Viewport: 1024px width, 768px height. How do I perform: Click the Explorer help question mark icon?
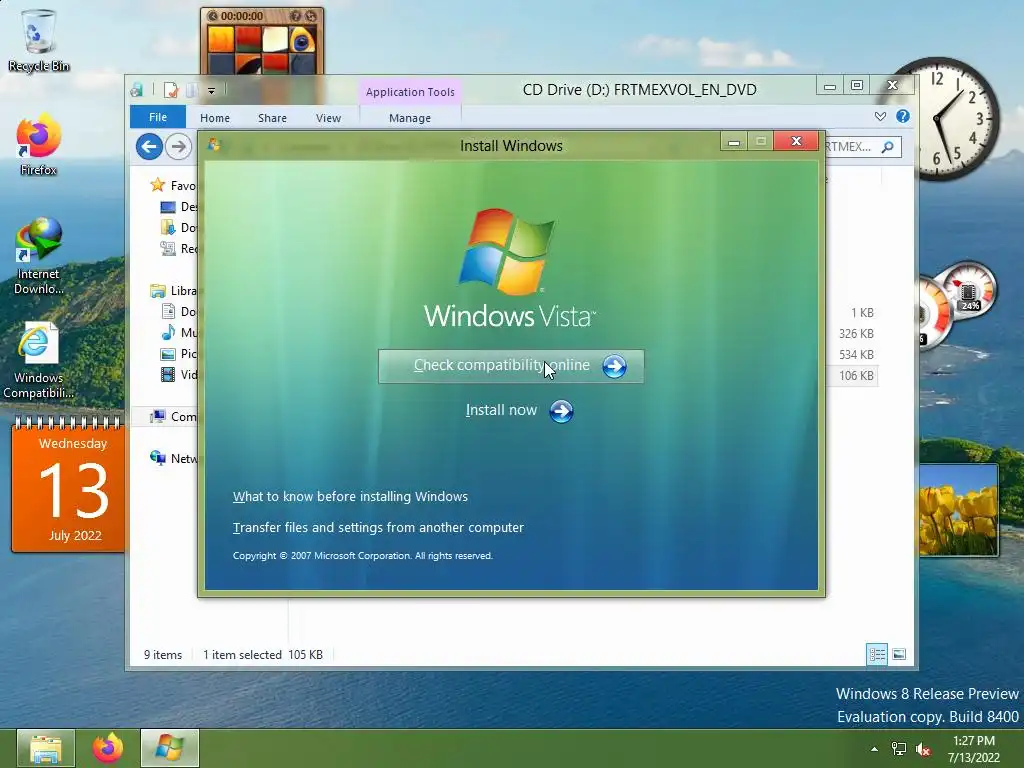[x=903, y=116]
